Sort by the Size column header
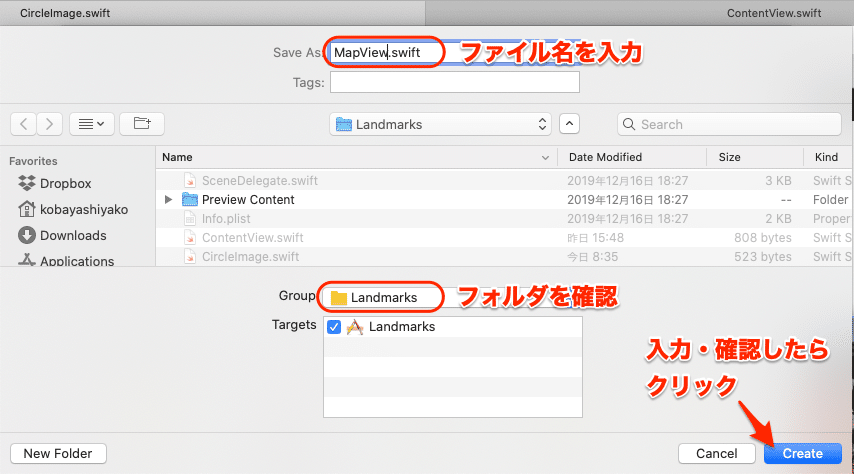This screenshot has height=474, width=854. [x=754, y=157]
